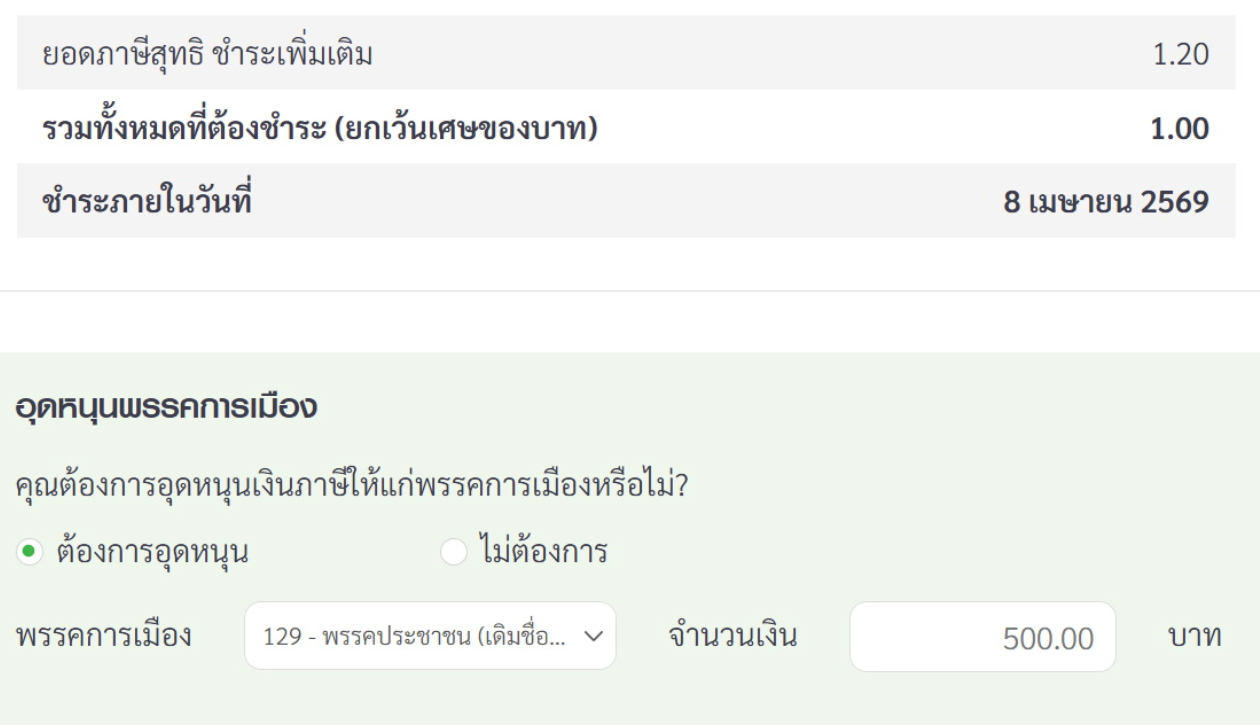The width and height of the screenshot is (1260, 725).
Task: Click the จำนวนเงิน field label
Action: point(732,636)
